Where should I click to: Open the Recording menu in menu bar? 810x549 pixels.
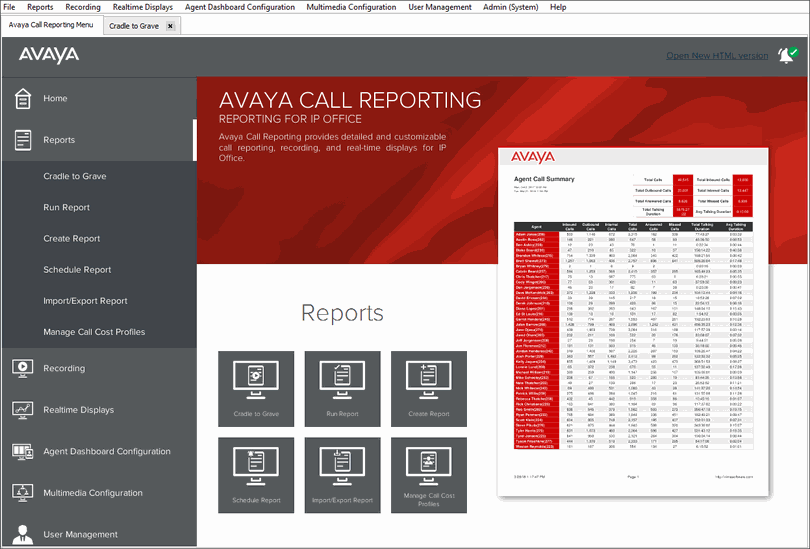click(x=83, y=7)
